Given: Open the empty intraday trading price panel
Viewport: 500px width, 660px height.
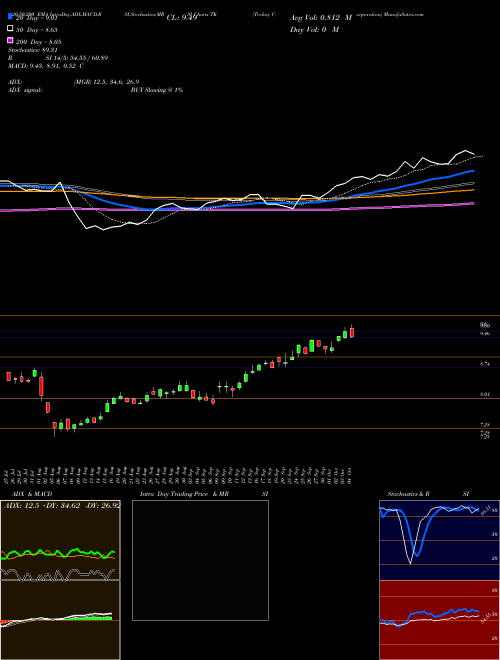Looking at the screenshot, I should (x=200, y=560).
